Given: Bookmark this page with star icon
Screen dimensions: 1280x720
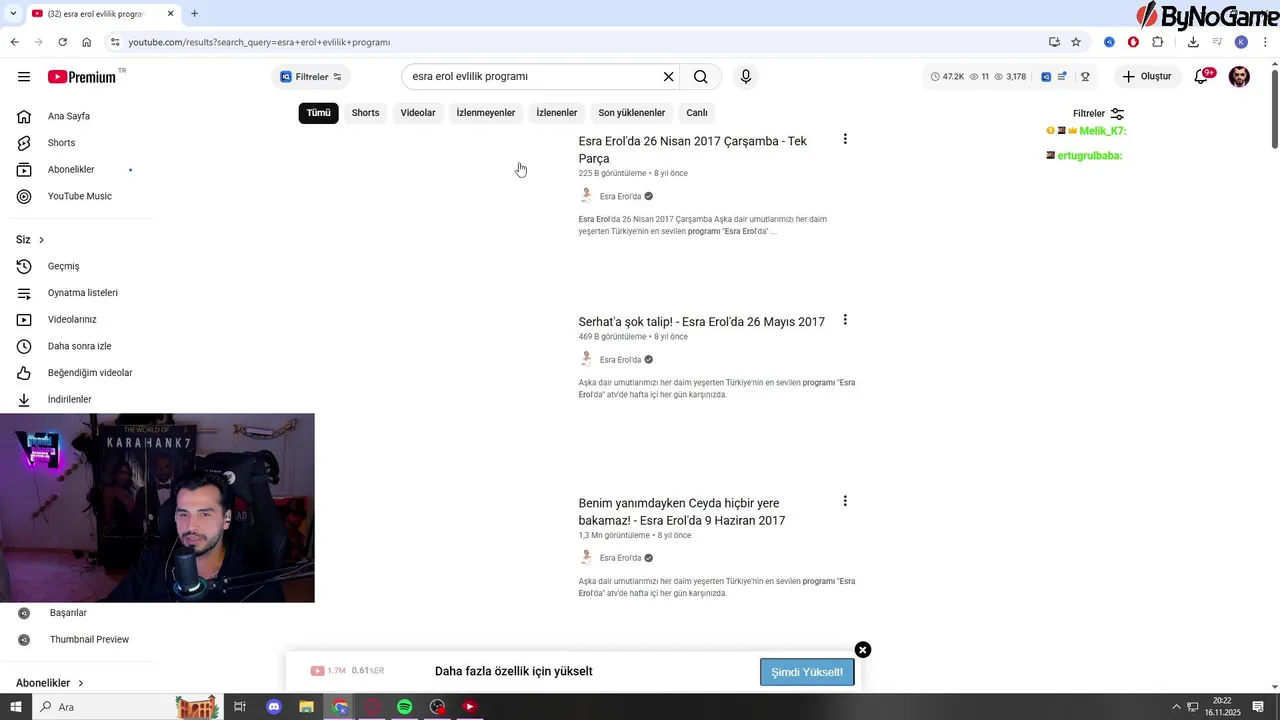Looking at the screenshot, I should click(x=1076, y=42).
